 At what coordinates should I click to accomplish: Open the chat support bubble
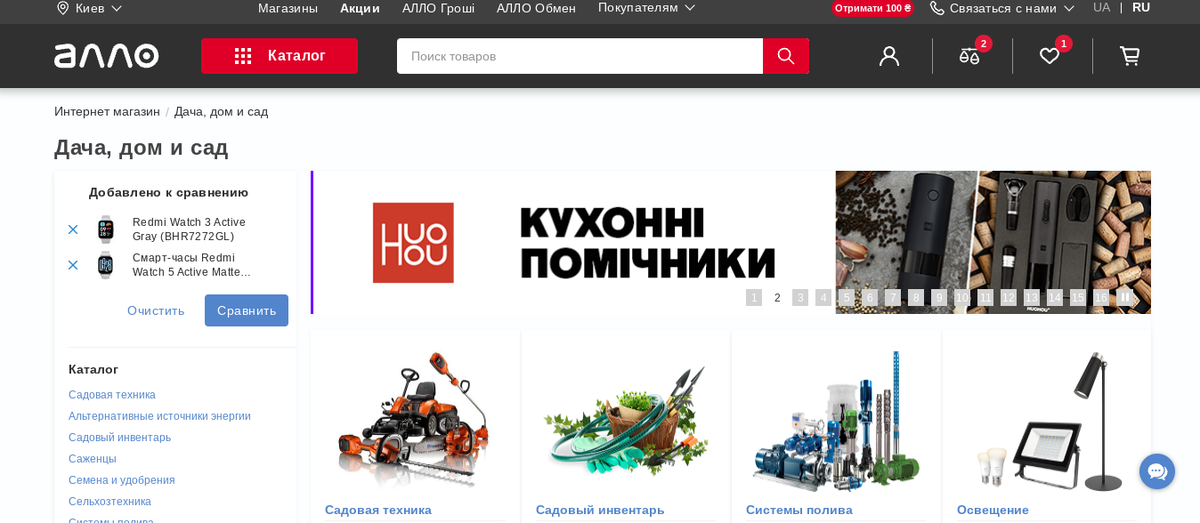pos(1157,471)
